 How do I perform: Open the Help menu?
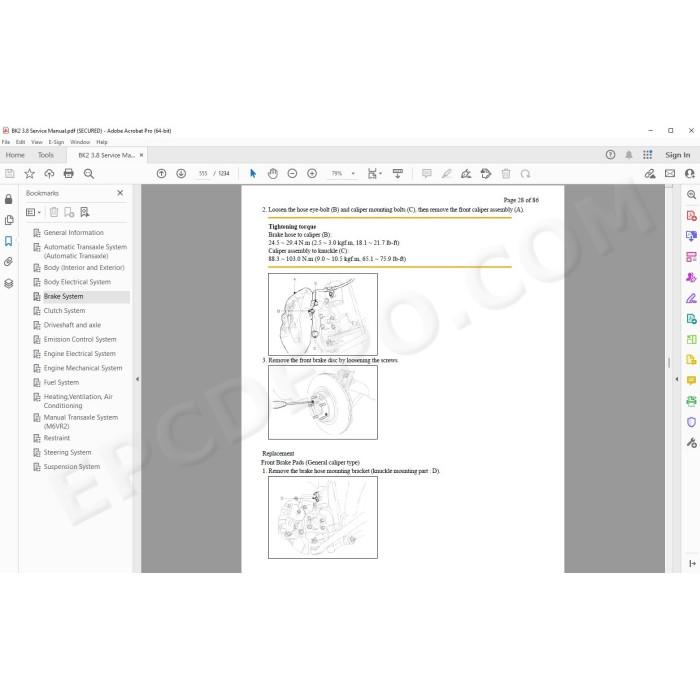[x=102, y=142]
